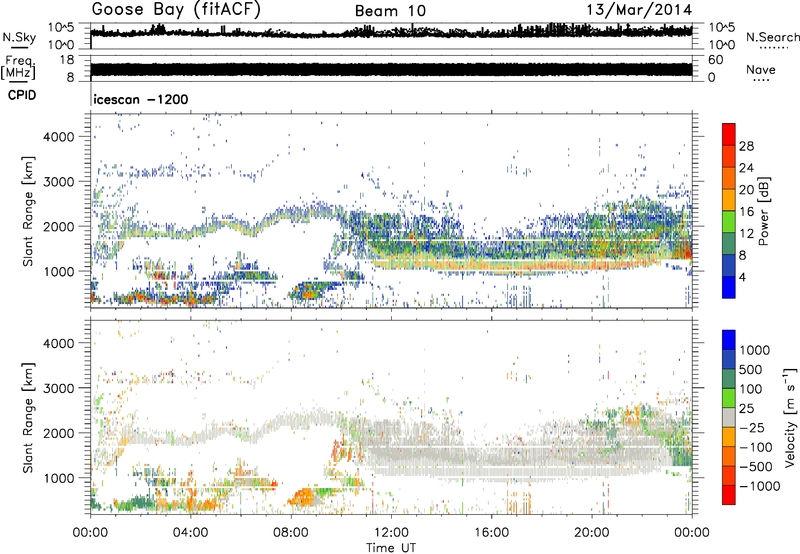This screenshot has width=800, height=554.
Task: Click the '28' tick on the Power scale
Action: point(746,146)
